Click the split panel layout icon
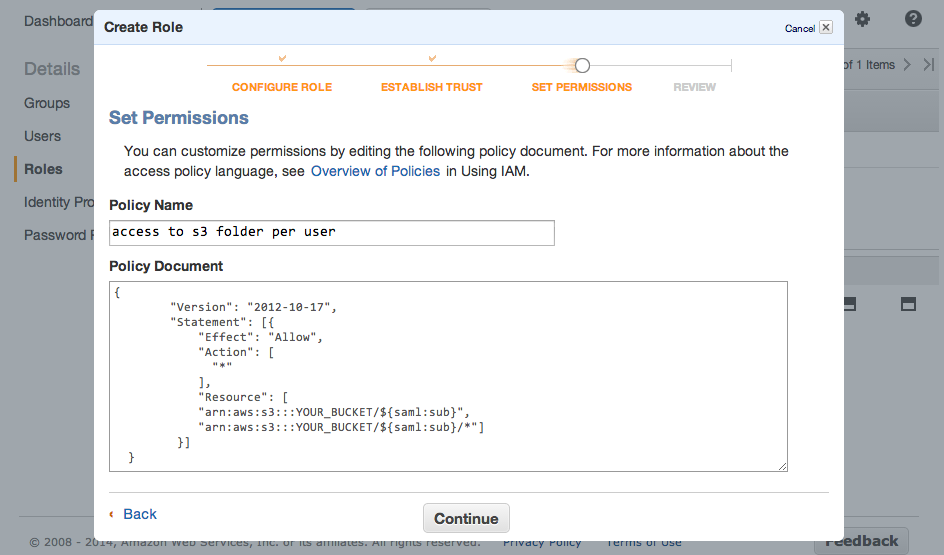This screenshot has height=555, width=944. (851, 304)
